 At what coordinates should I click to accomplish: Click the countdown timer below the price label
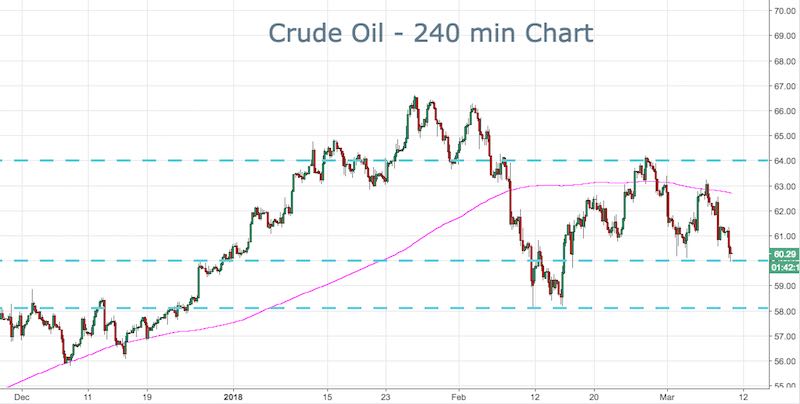click(783, 267)
